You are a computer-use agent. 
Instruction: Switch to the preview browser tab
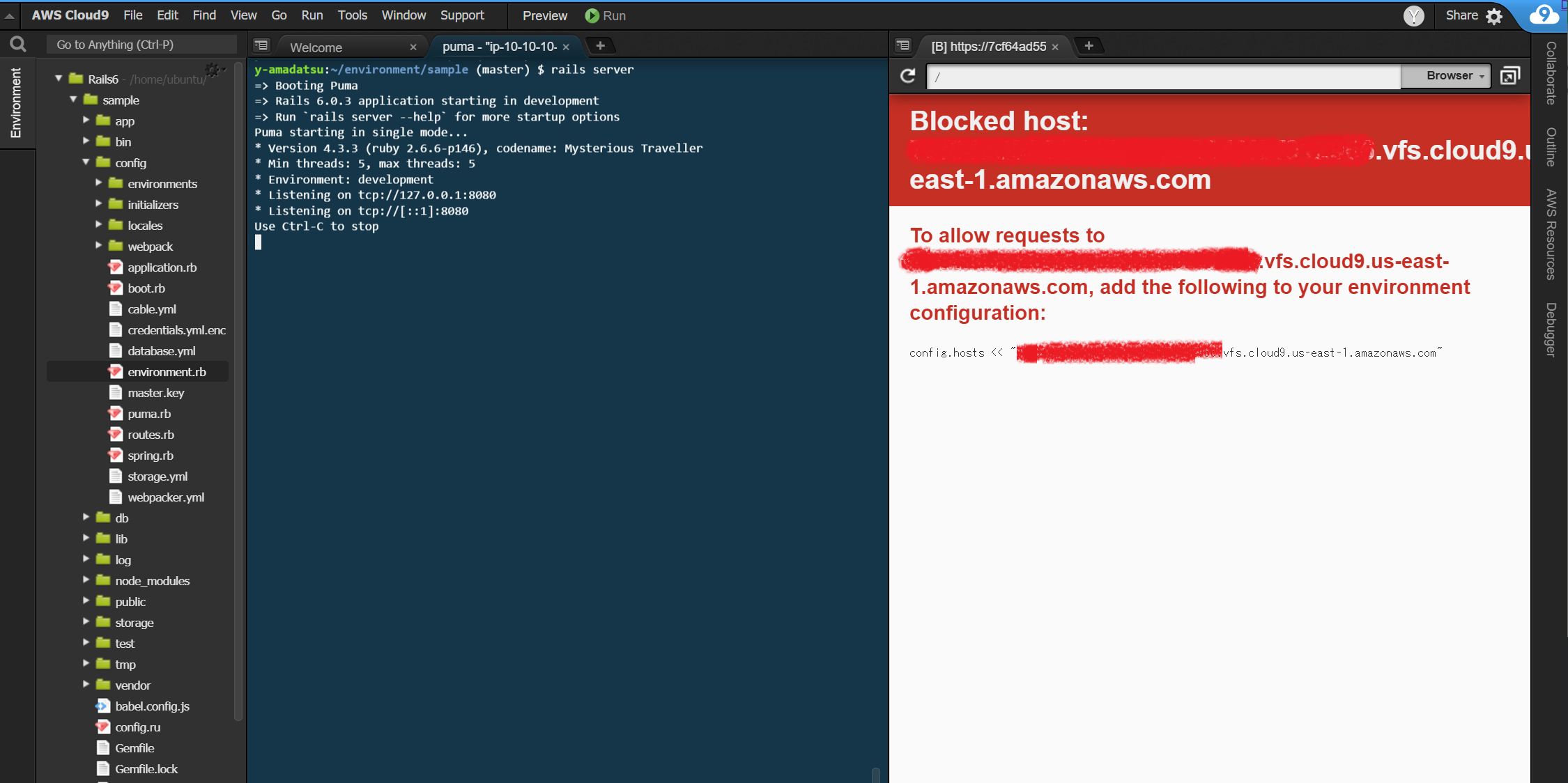[988, 47]
